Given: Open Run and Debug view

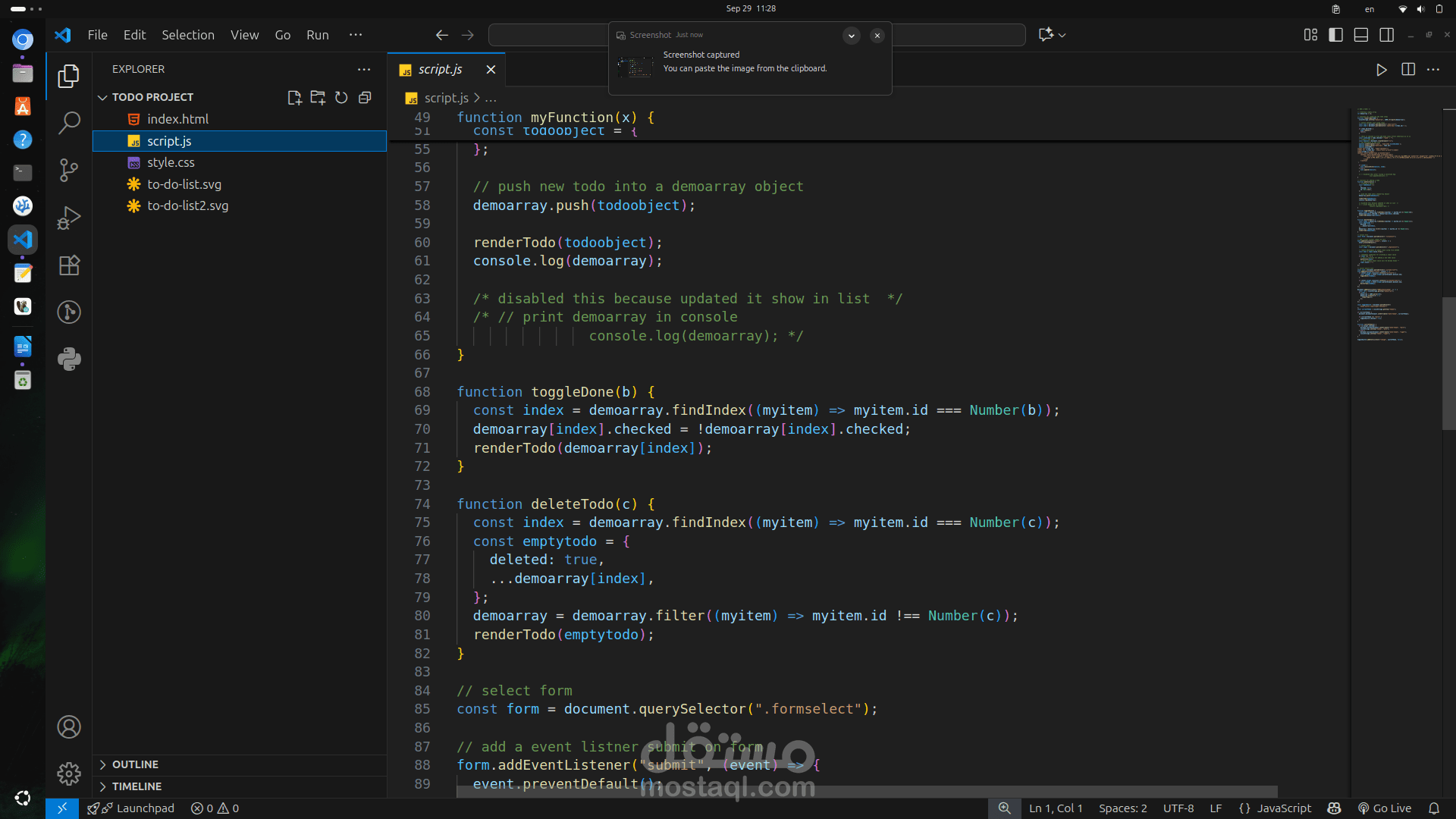Looking at the screenshot, I should (69, 218).
